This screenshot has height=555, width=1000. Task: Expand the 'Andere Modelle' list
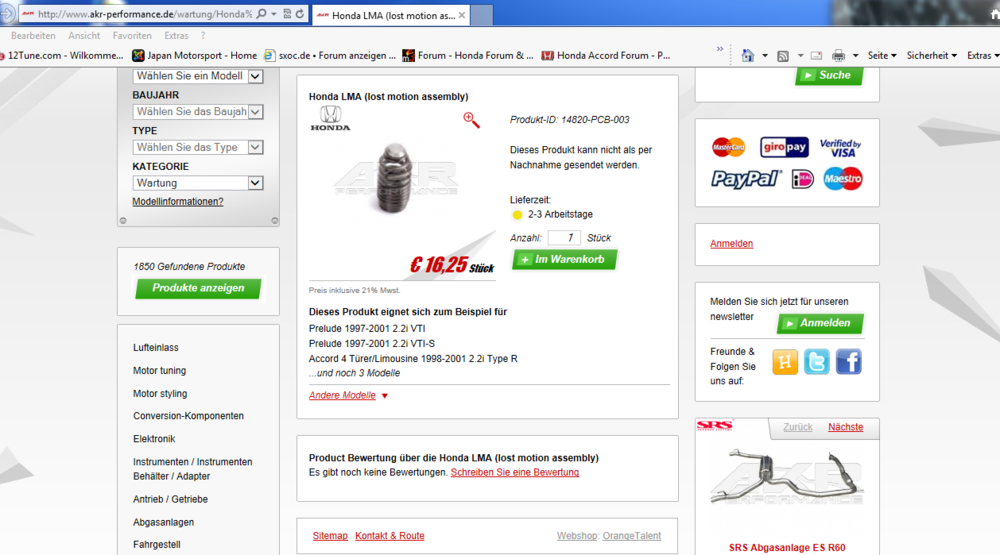[x=348, y=395]
